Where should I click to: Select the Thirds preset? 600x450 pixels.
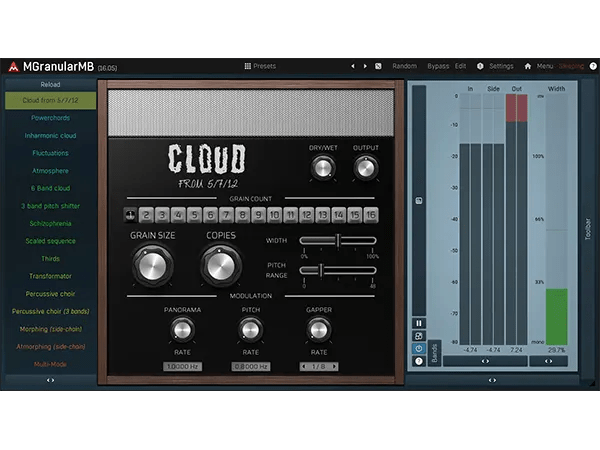pos(51,259)
